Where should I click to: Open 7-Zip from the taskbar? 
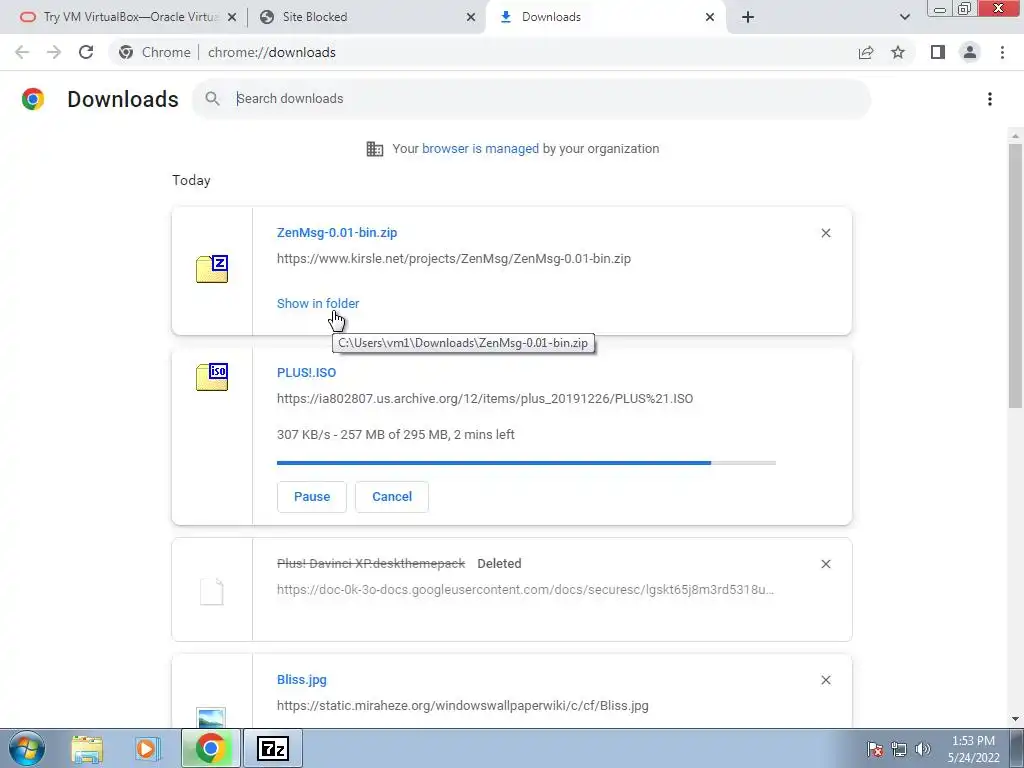(x=273, y=748)
